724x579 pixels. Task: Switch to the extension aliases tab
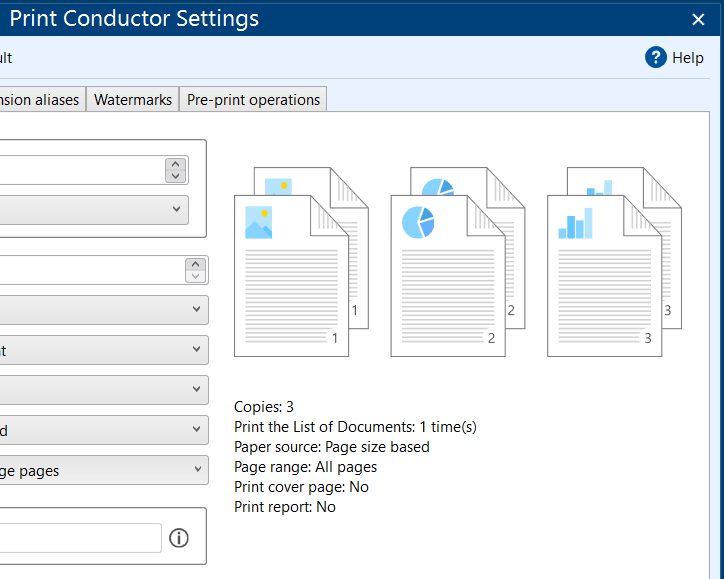click(40, 100)
